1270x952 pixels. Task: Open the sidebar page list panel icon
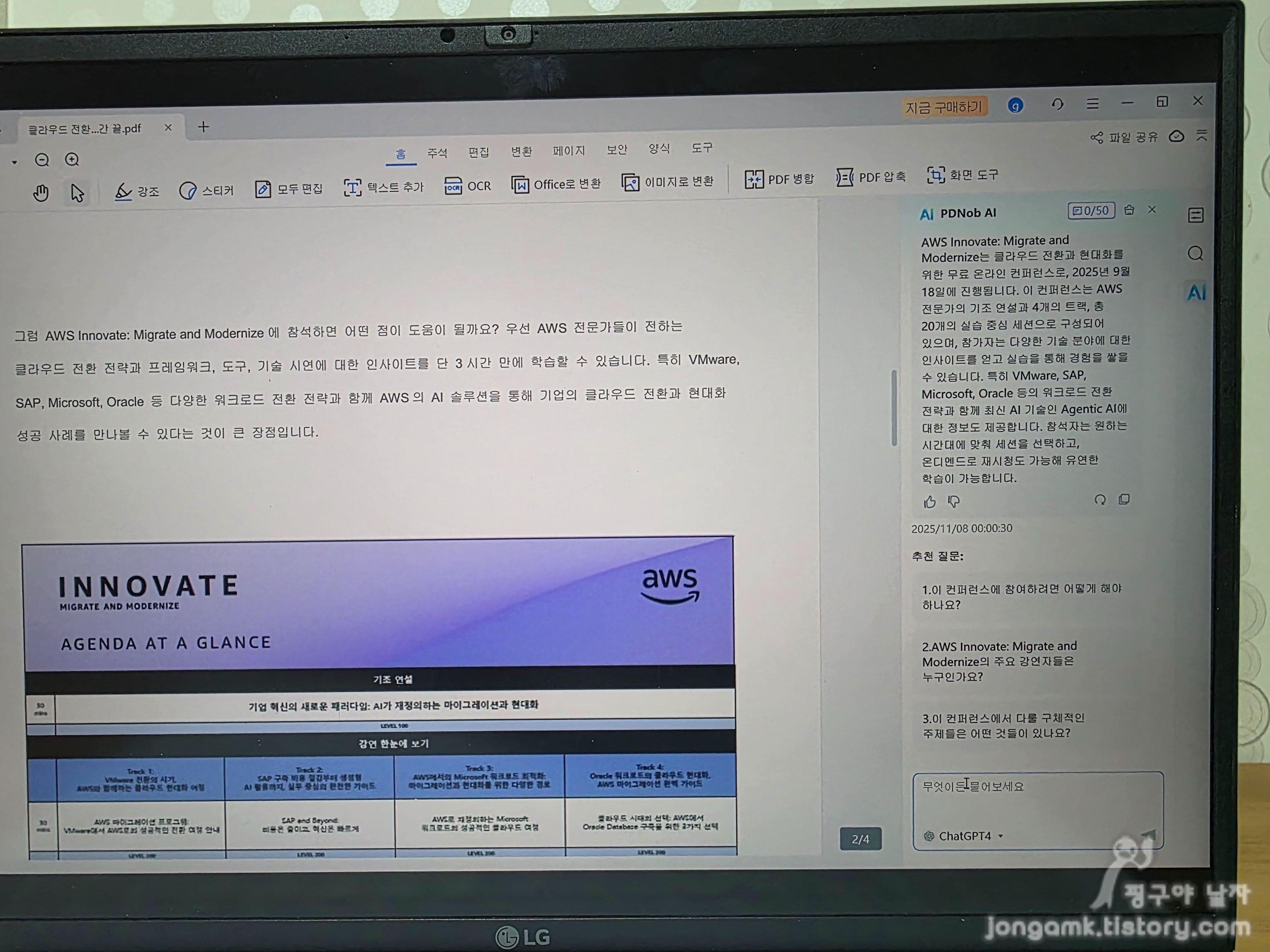click(x=1195, y=215)
